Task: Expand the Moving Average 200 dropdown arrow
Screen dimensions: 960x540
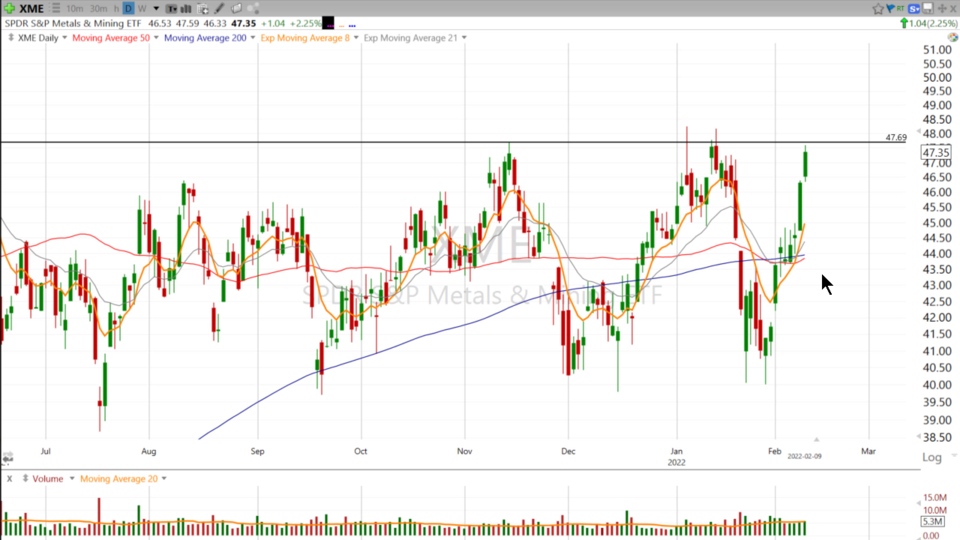Action: point(252,38)
